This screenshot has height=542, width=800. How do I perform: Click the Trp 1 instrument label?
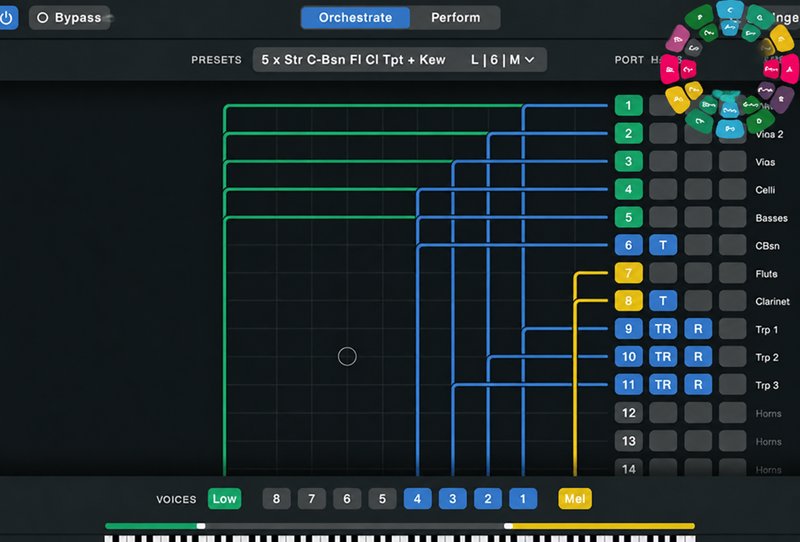(767, 330)
